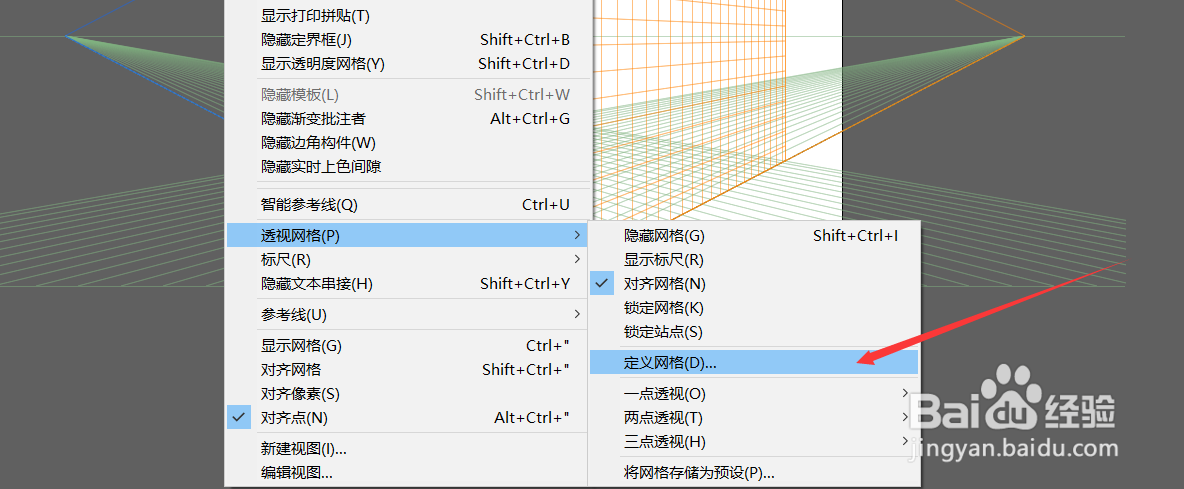Expand 一点透视(O) presets submenu

coord(754,393)
